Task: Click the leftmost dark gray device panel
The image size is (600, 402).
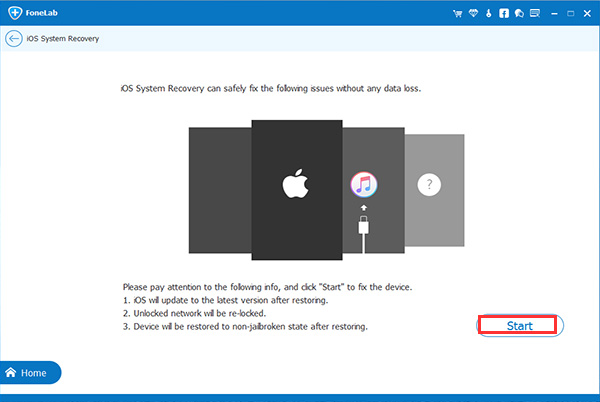Action: click(220, 190)
